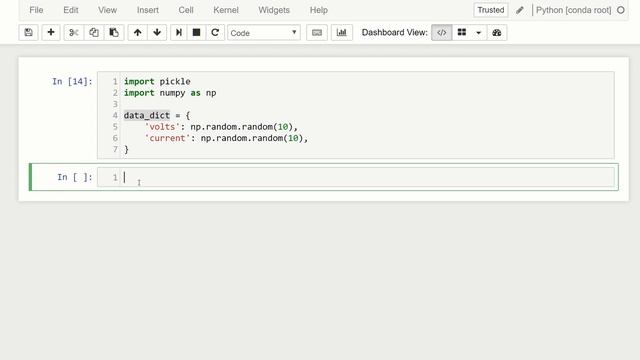Click the highlighted data_dict variable
Viewport: 640px width, 360px height.
pos(147,116)
